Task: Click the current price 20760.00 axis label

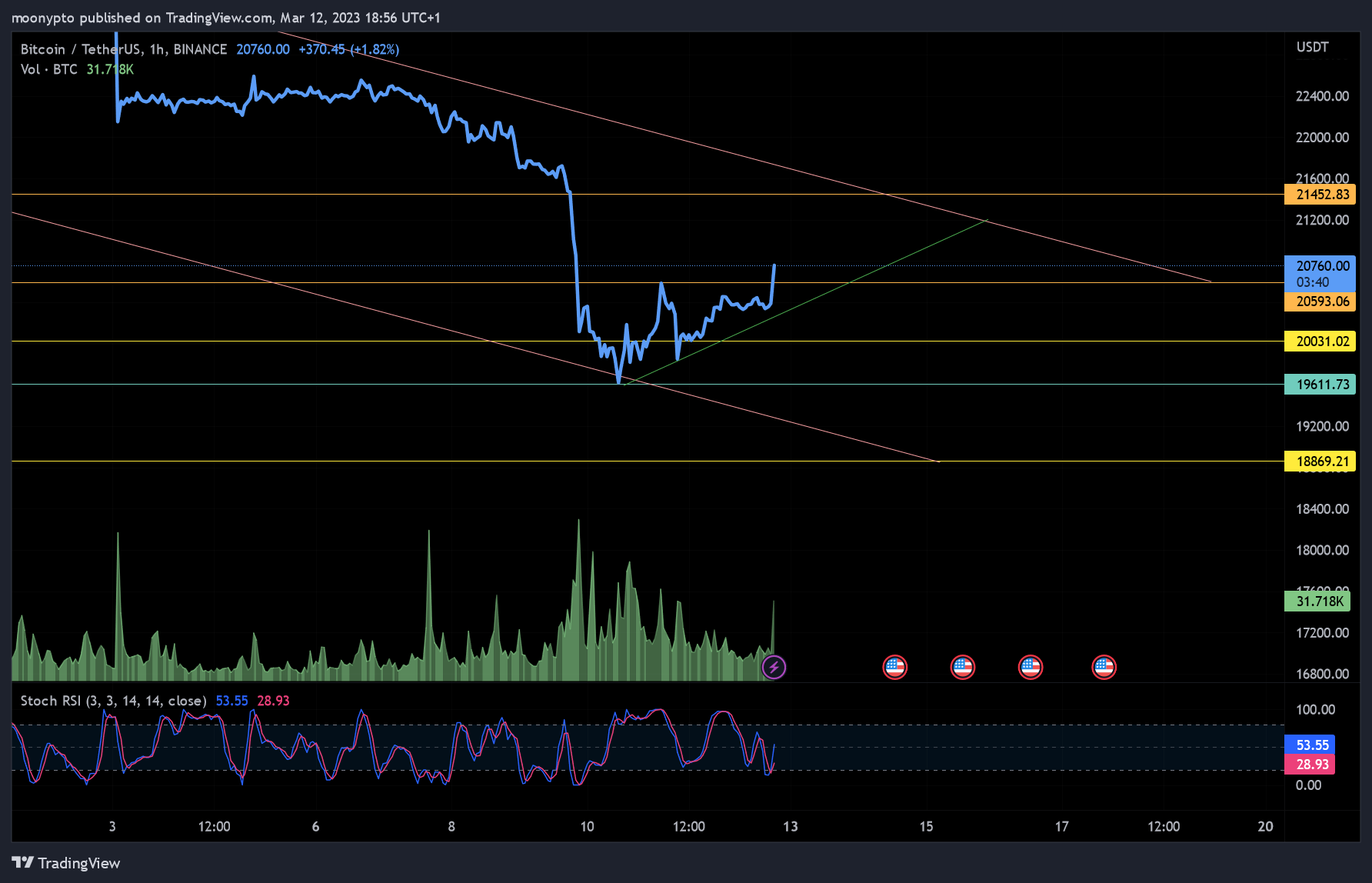Action: tap(1320, 273)
